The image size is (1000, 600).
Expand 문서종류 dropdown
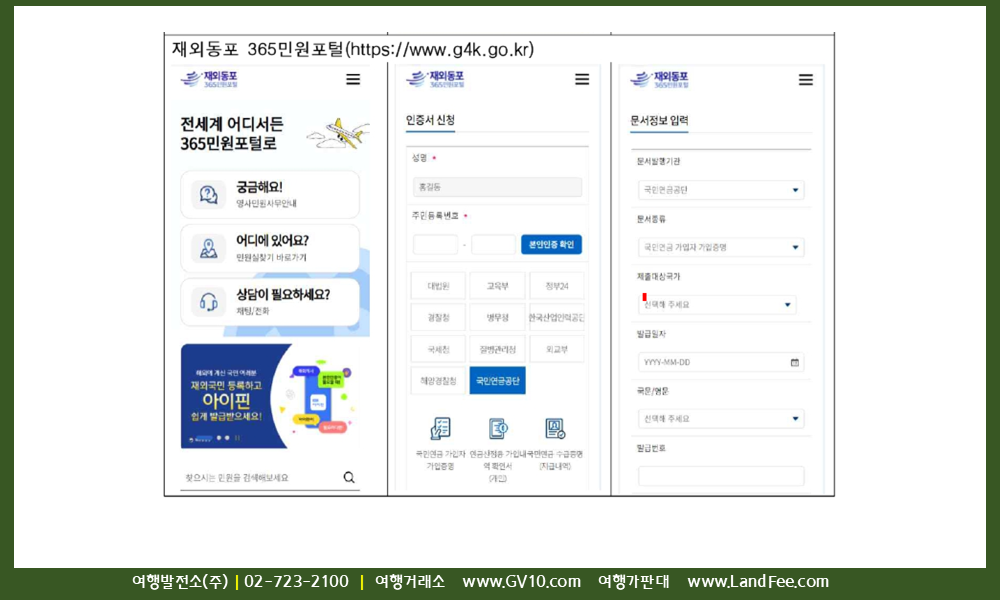pos(720,247)
